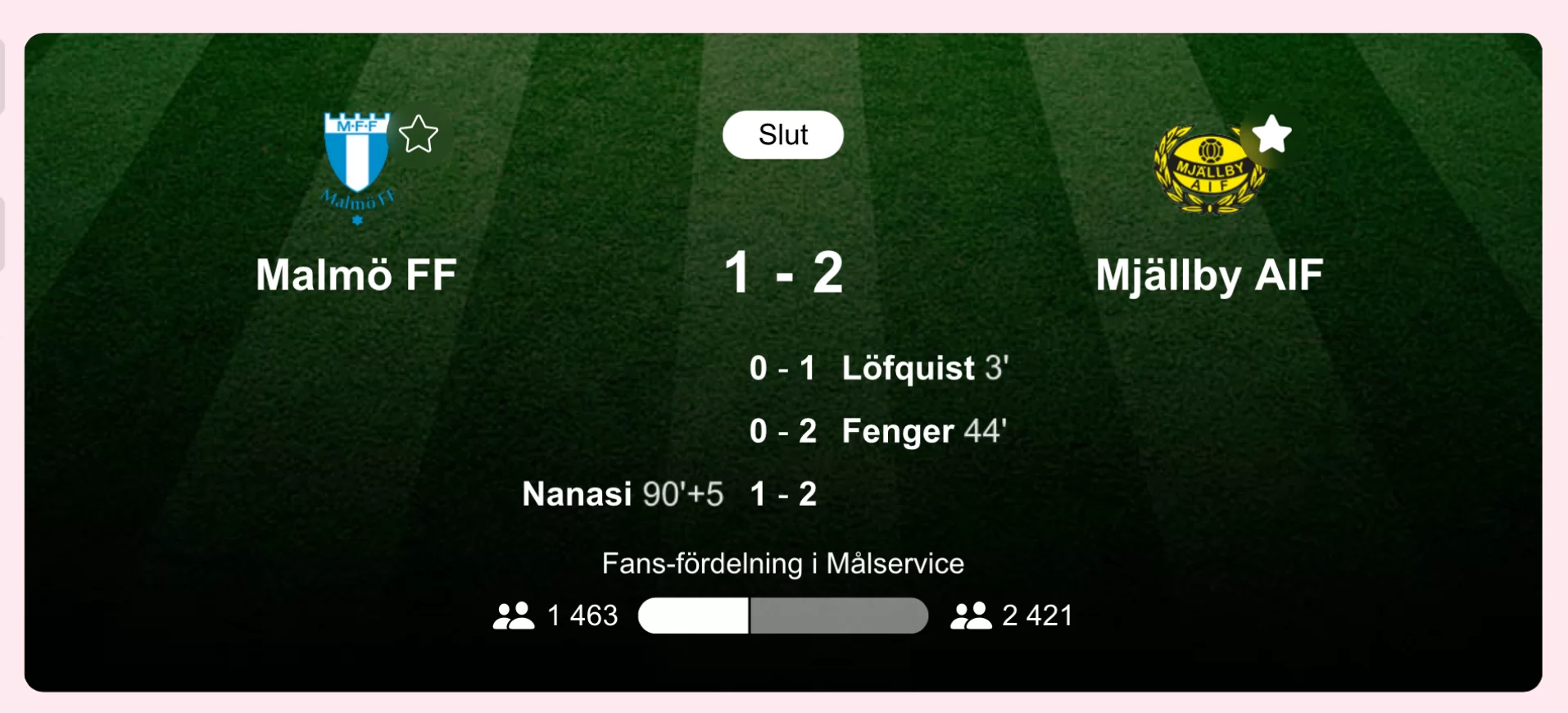1568x713 pixels.
Task: Open the Malmö FF team name
Action: (x=356, y=275)
